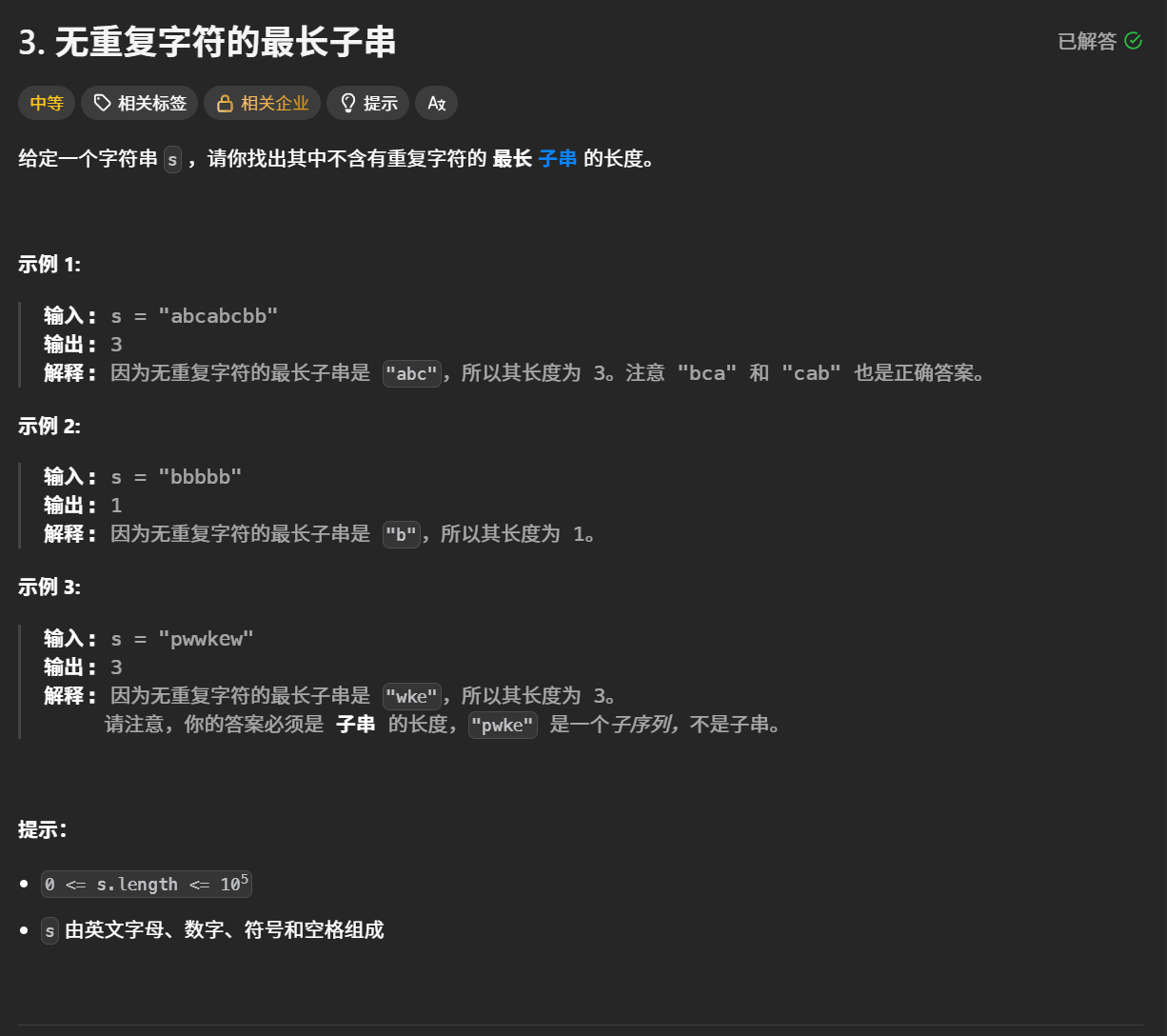Click the constraint line 由英文字母、数字、符号和空格组成
Image resolution: width=1167 pixels, height=1036 pixels.
pyautogui.click(x=225, y=930)
